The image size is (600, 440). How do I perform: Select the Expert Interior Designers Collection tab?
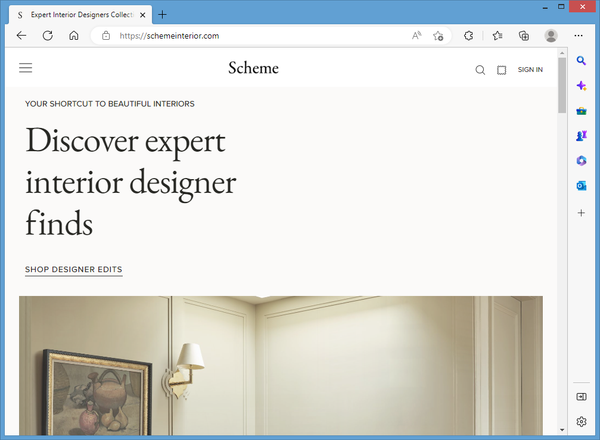(x=80, y=15)
